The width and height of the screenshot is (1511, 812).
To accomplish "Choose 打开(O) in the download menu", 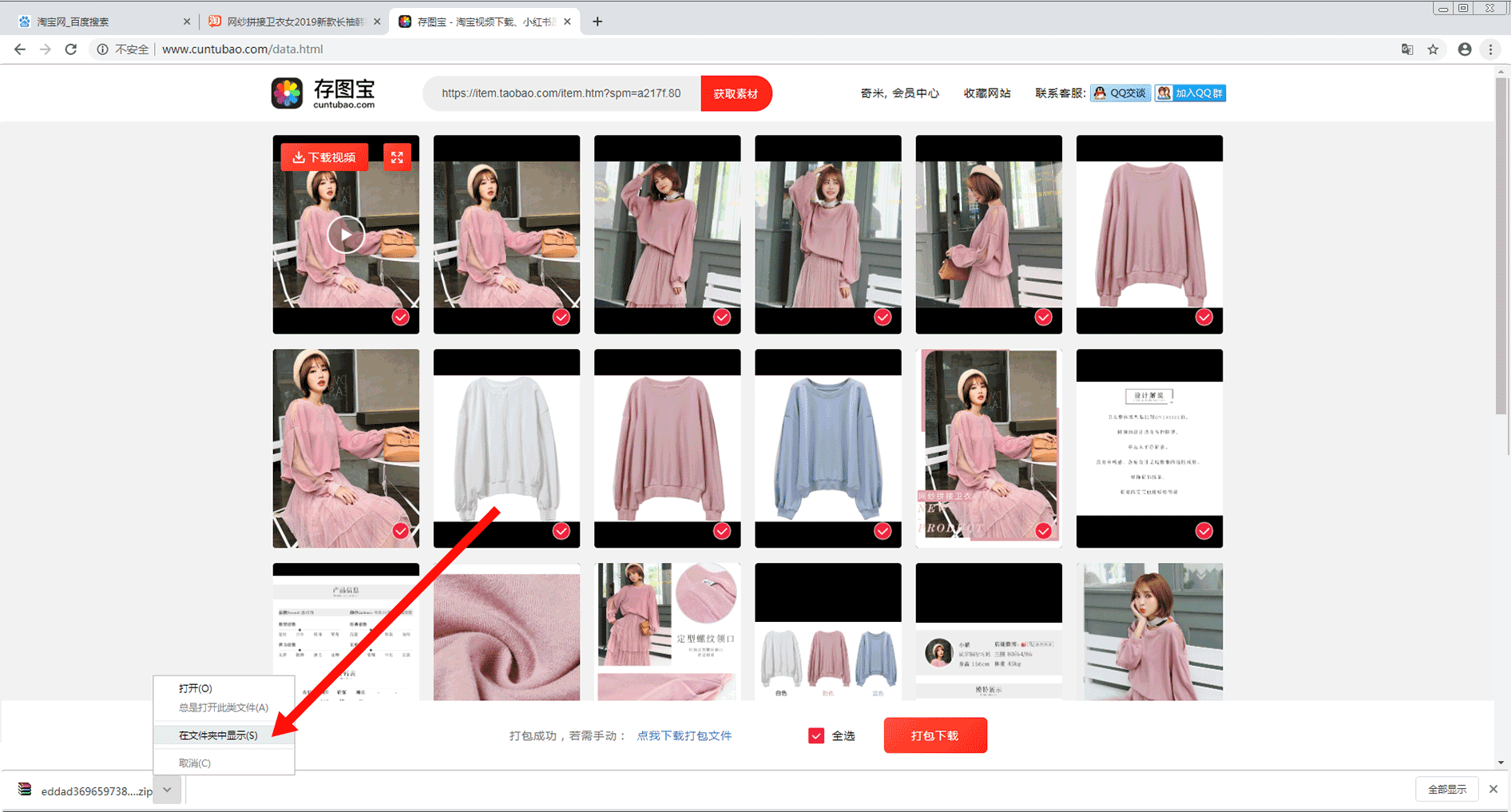I will click(196, 688).
